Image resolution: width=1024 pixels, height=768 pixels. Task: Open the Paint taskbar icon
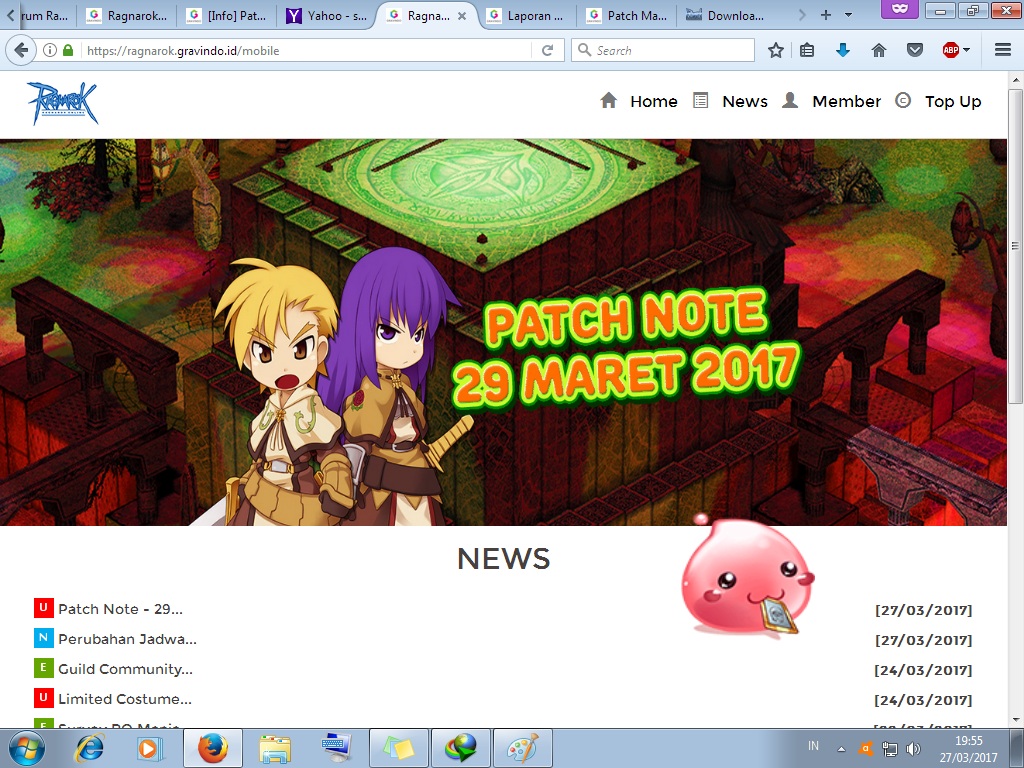[523, 748]
